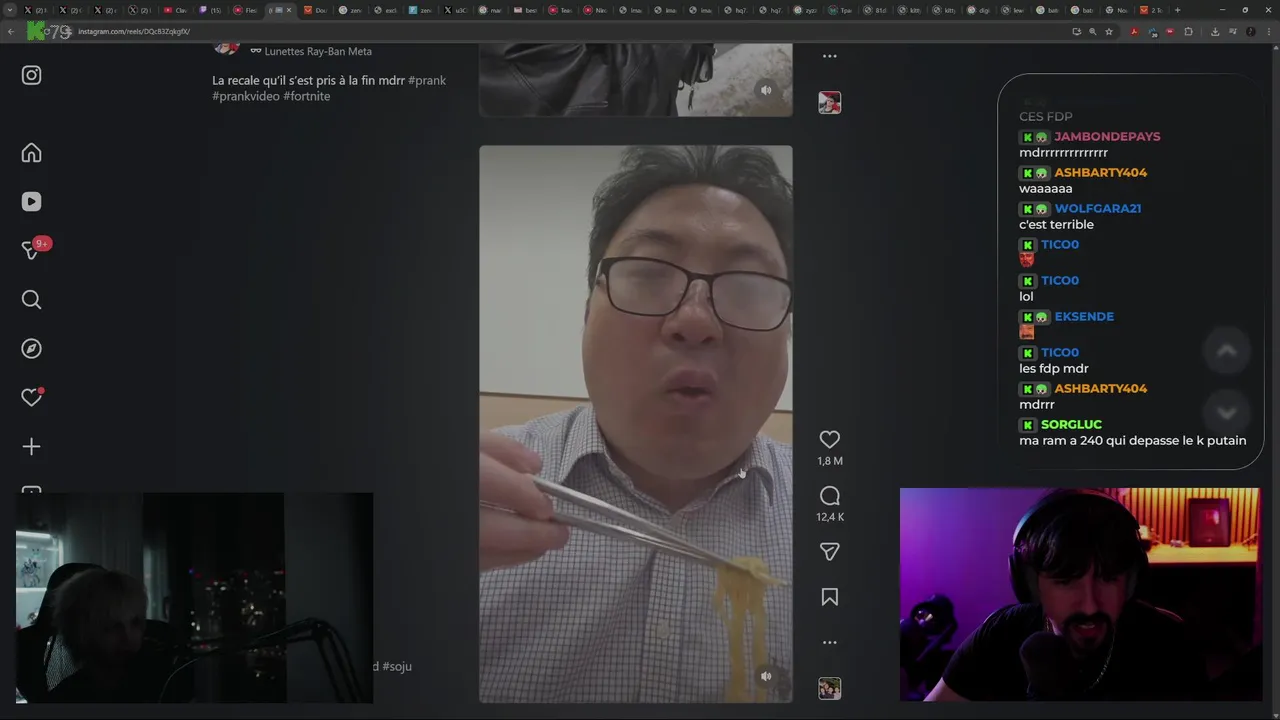
Task: Click chat username WOLFGARA21
Action: [x=1098, y=208]
